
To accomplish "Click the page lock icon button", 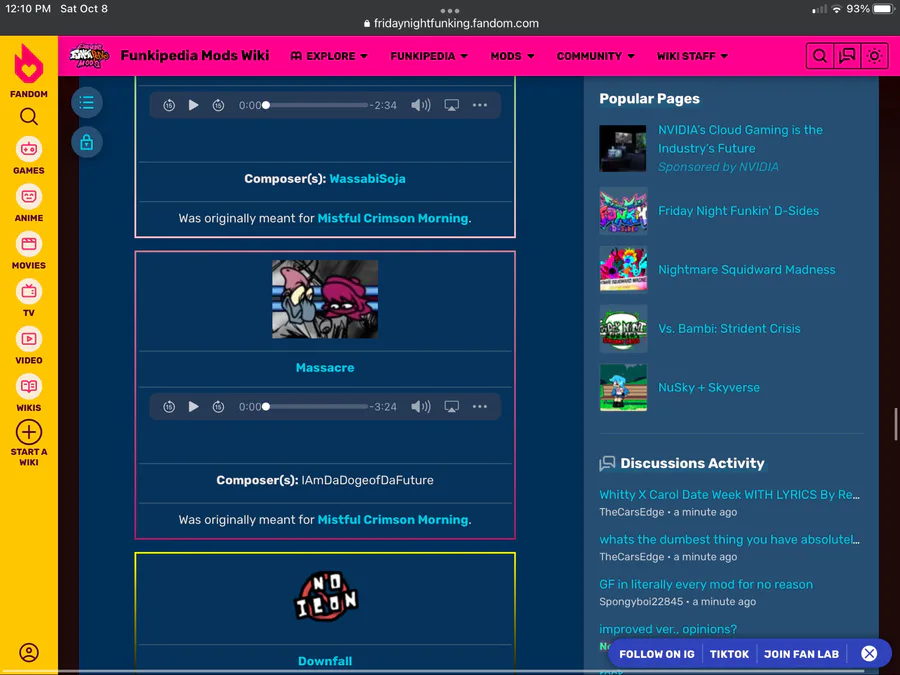I will 87,142.
